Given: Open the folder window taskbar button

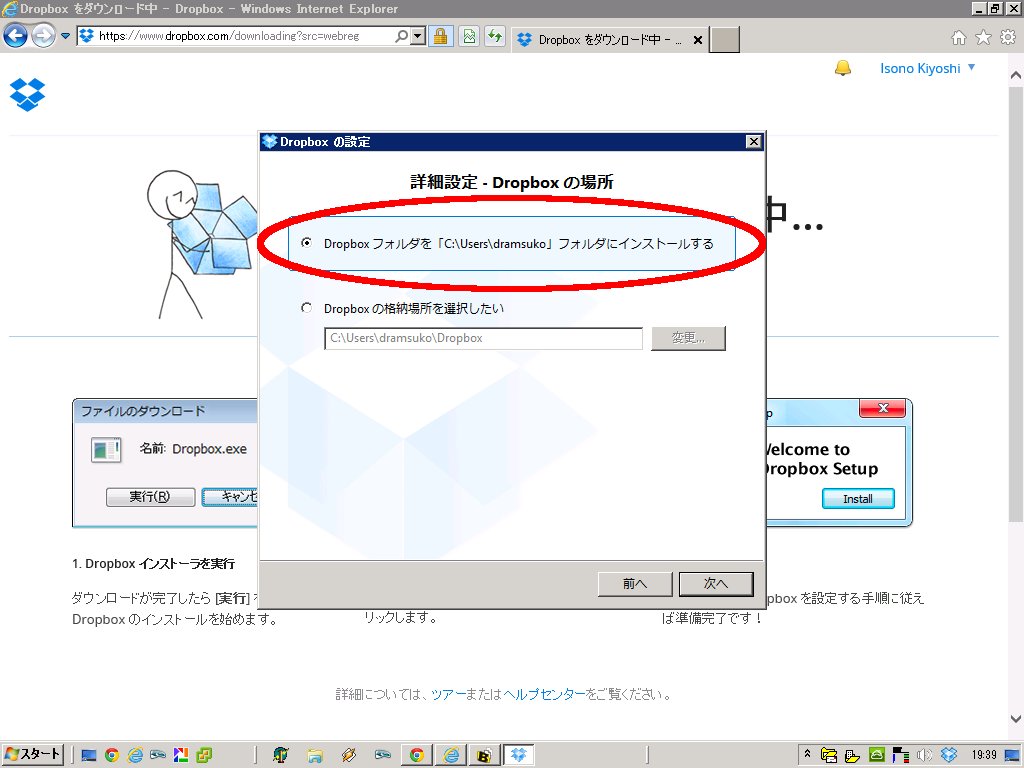Looking at the screenshot, I should pyautogui.click(x=315, y=756).
